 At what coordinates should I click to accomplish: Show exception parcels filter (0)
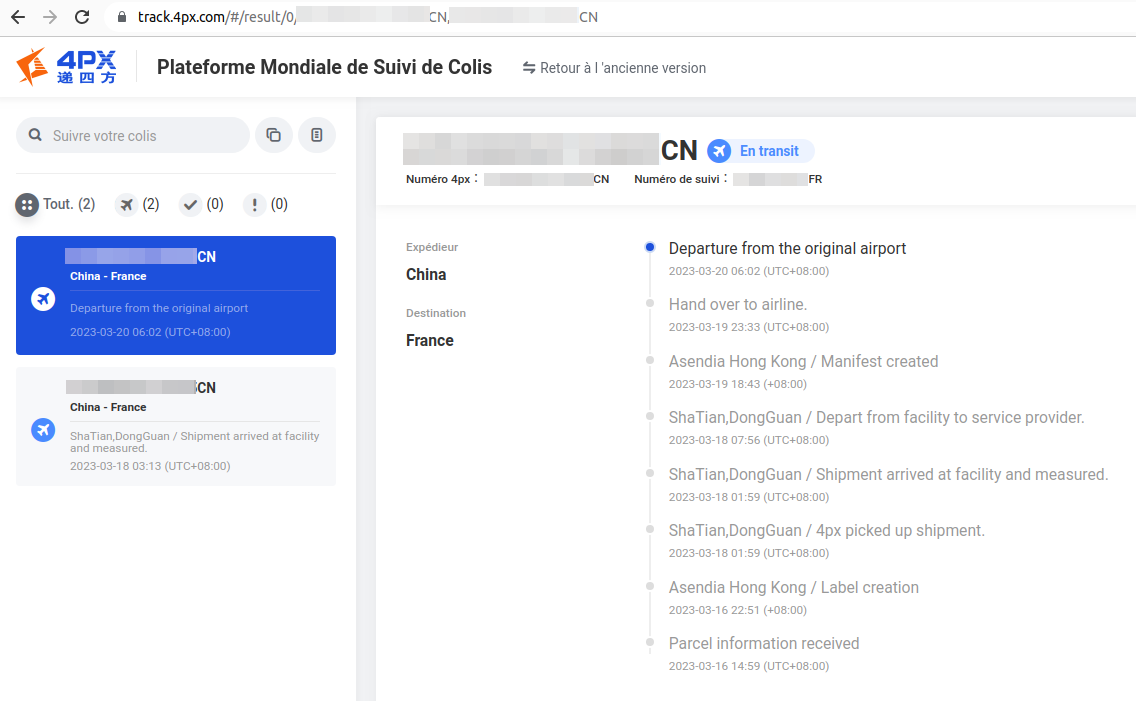point(266,204)
